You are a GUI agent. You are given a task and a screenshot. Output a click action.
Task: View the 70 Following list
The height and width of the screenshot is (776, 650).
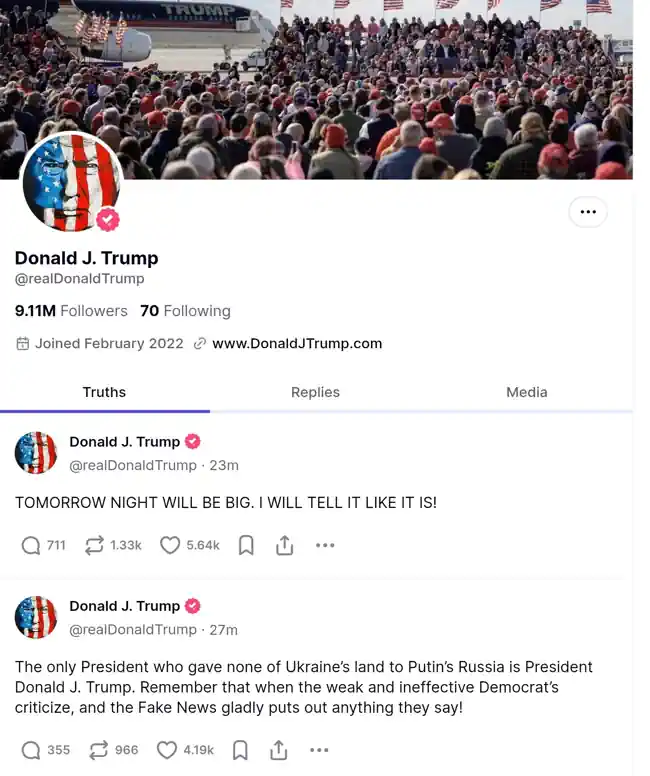(x=186, y=311)
